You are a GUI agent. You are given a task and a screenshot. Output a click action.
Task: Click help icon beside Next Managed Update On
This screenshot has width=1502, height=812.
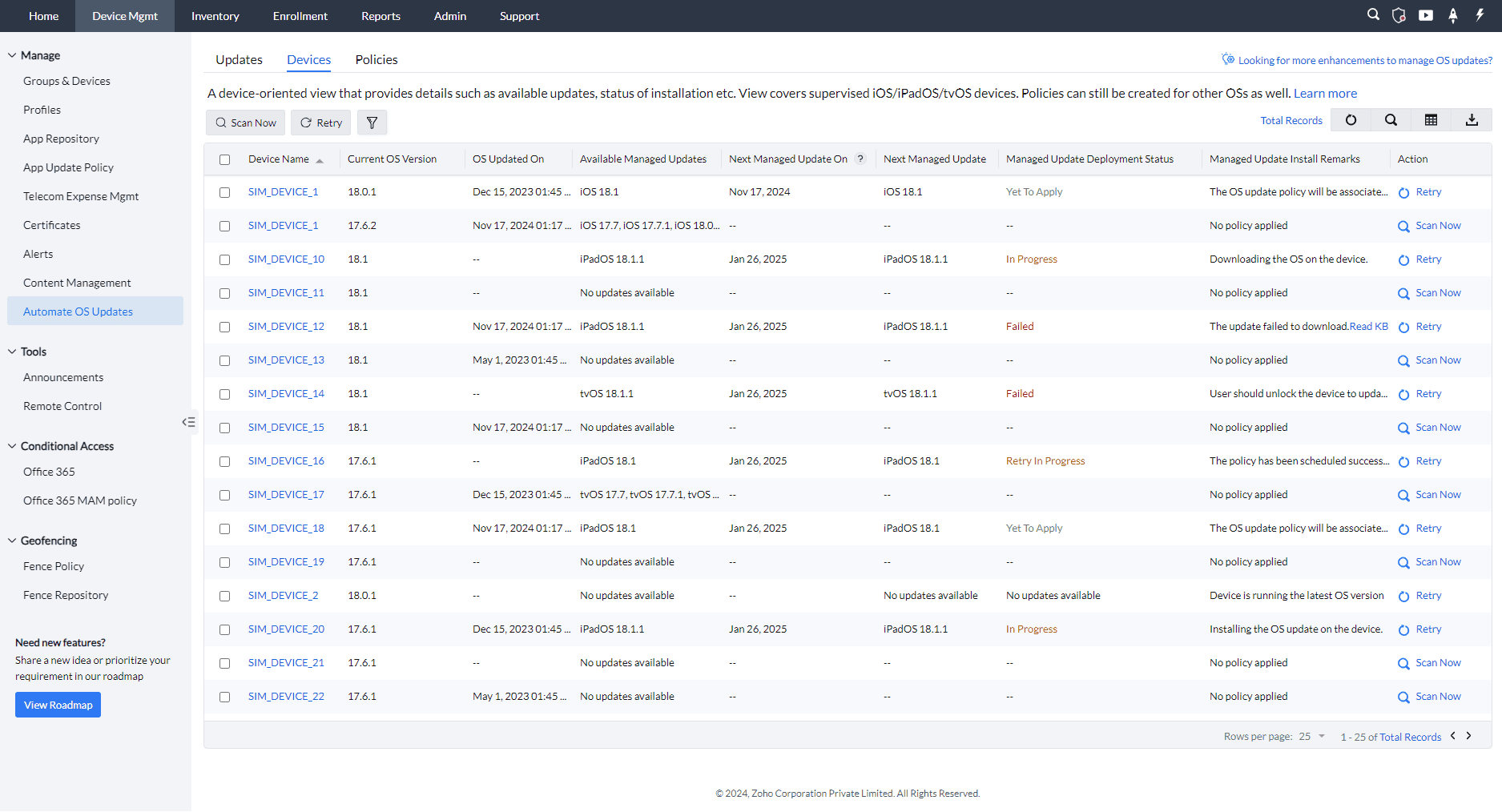click(x=860, y=159)
